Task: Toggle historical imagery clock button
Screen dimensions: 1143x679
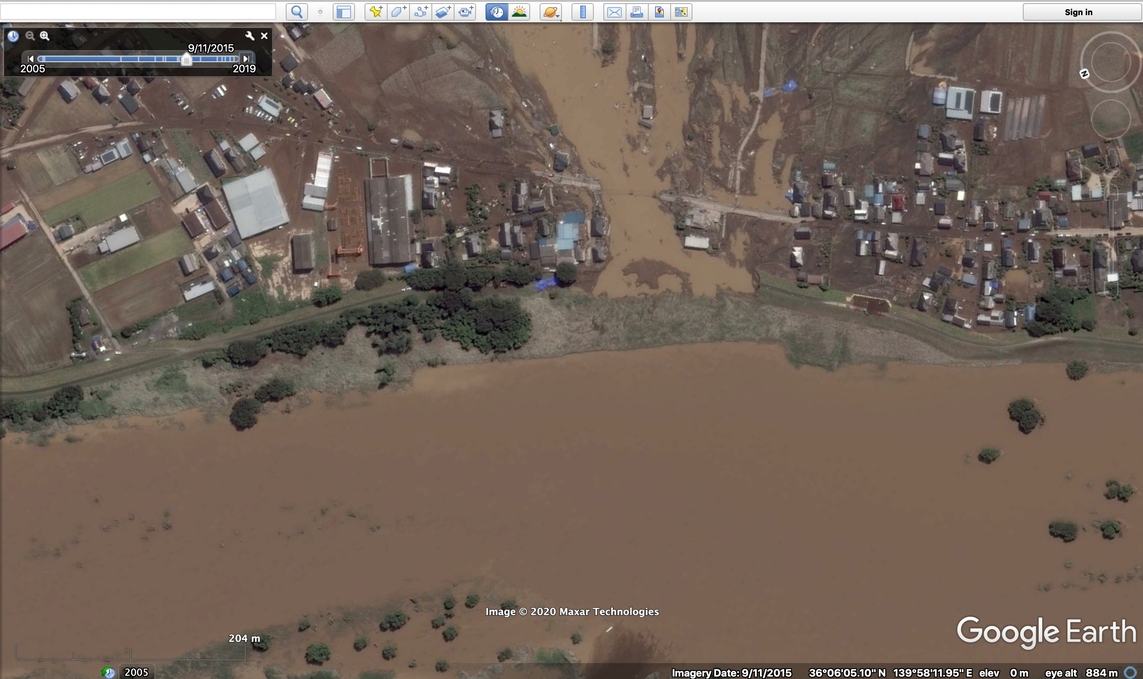Action: pyautogui.click(x=496, y=12)
